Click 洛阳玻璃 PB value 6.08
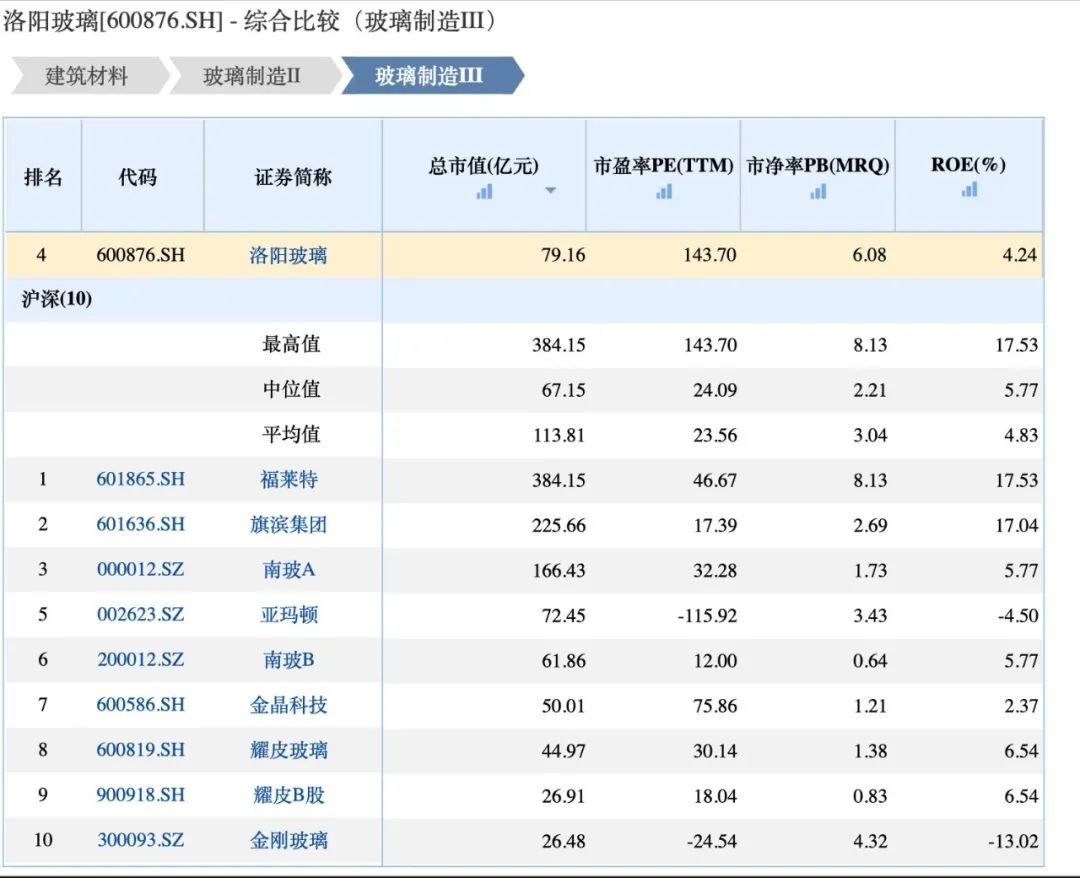 tap(869, 255)
